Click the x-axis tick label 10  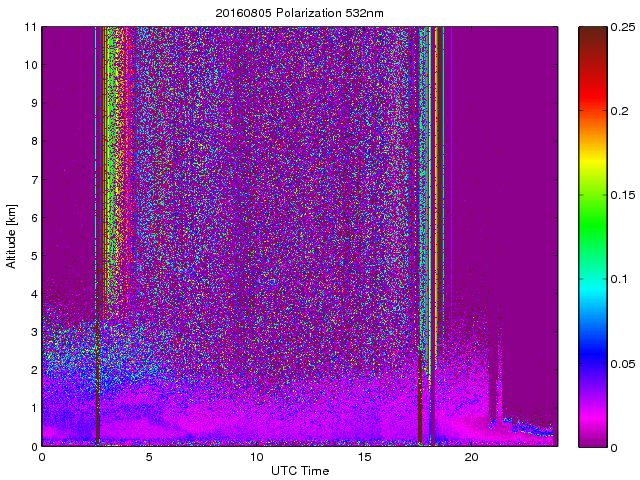256,457
